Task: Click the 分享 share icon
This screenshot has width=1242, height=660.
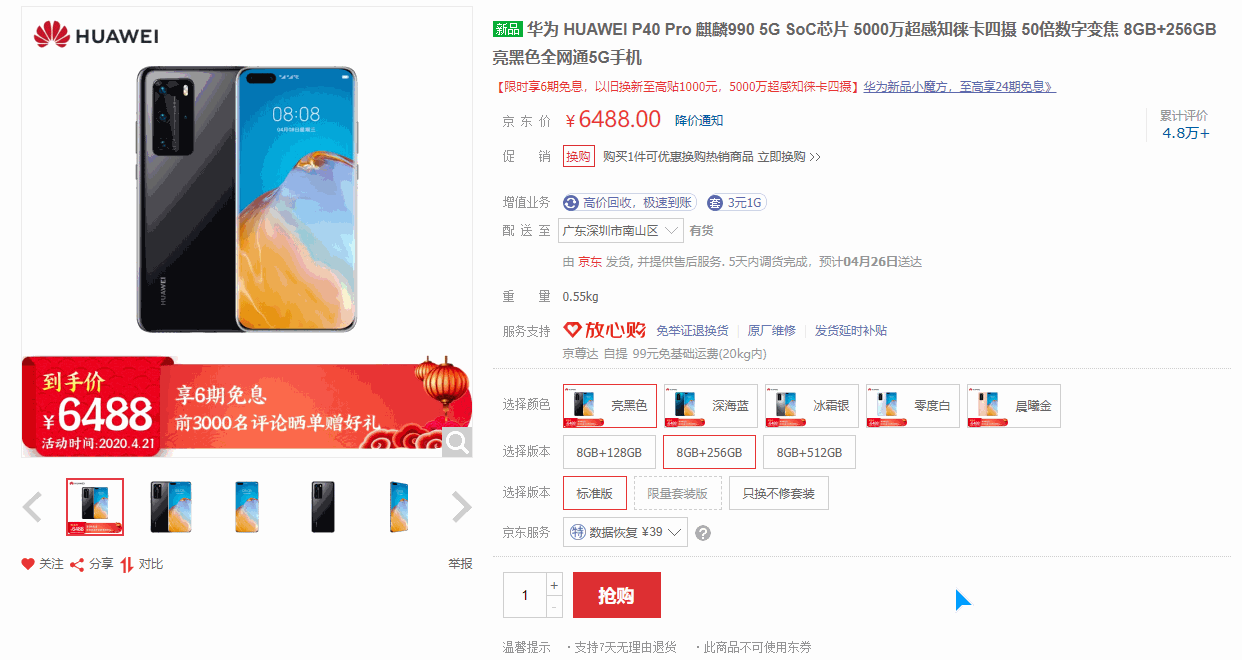Action: click(x=76, y=564)
